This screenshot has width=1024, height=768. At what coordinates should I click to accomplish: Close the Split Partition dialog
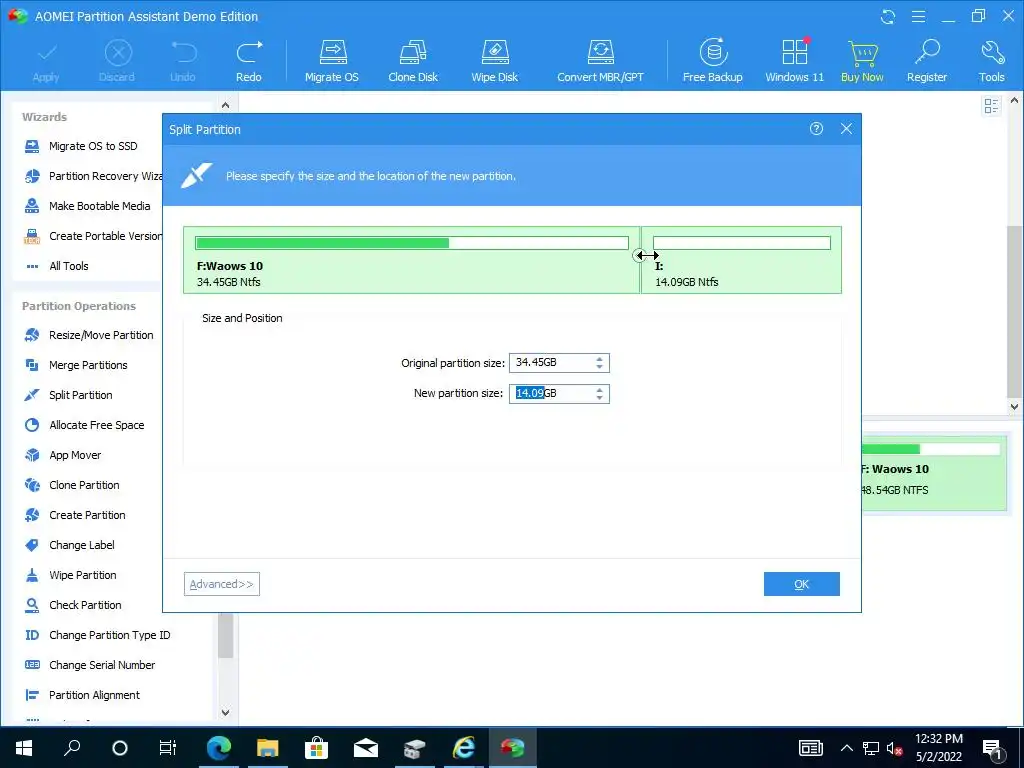click(846, 129)
